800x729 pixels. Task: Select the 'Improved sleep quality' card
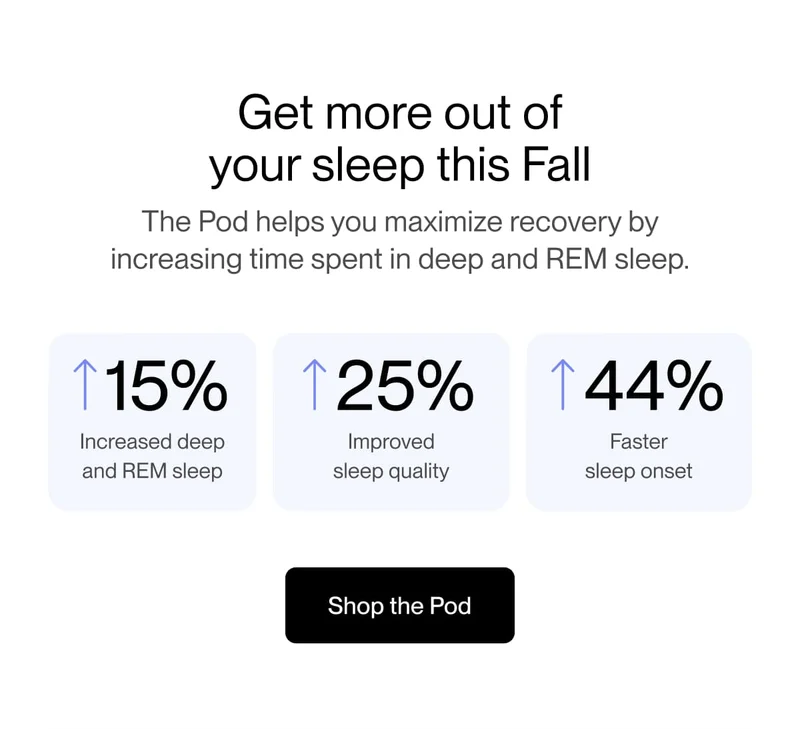click(391, 420)
